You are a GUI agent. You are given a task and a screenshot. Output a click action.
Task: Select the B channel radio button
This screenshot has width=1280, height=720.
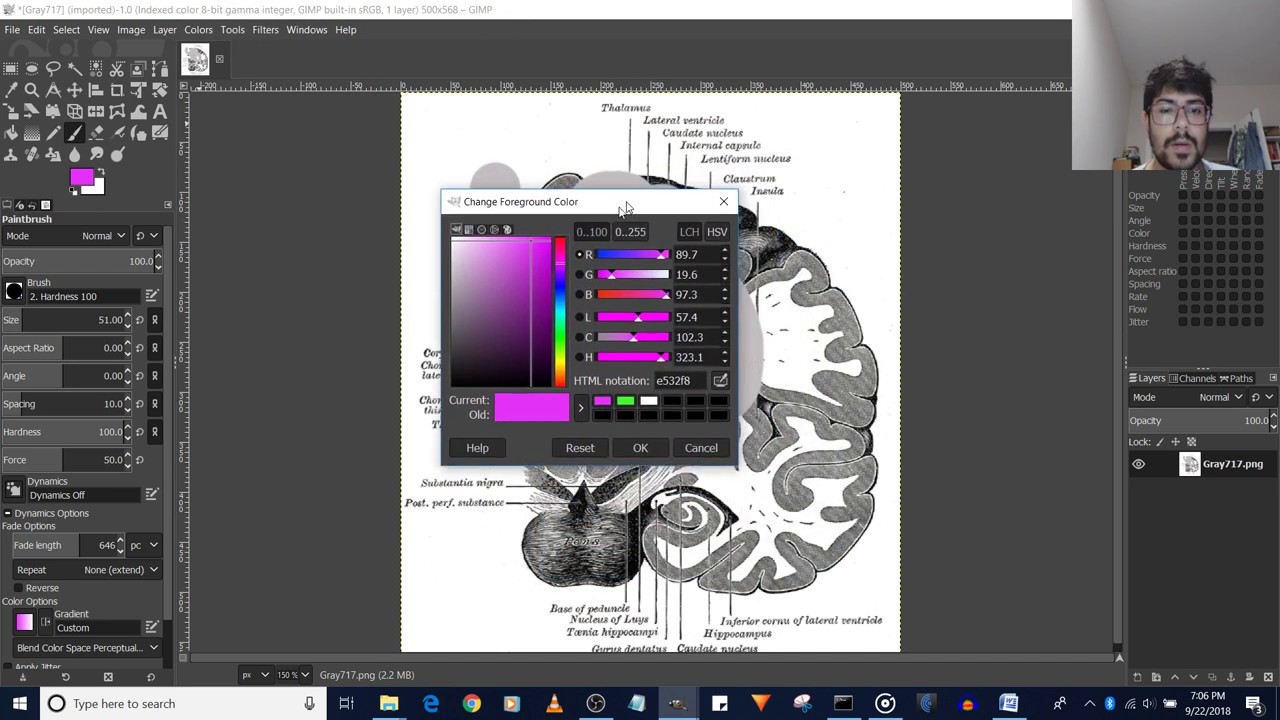click(578, 294)
